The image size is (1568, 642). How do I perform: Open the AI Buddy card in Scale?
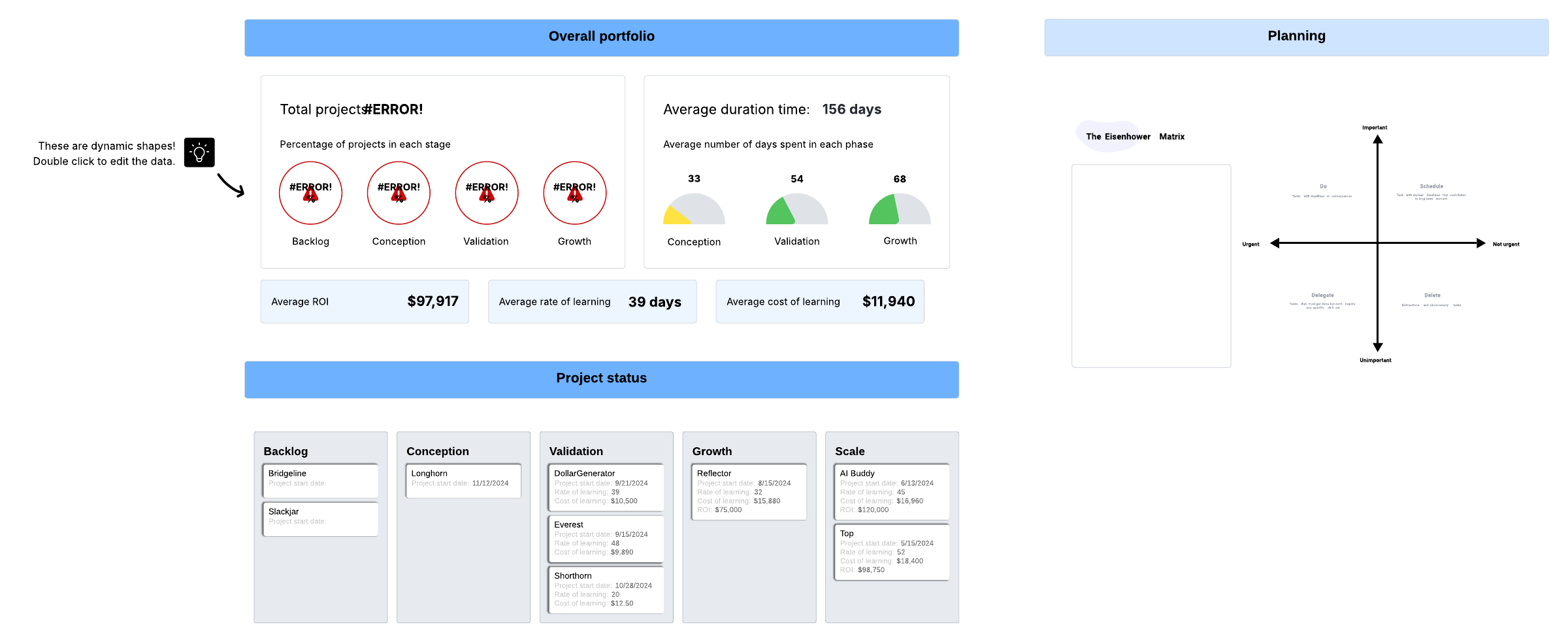pyautogui.click(x=891, y=491)
